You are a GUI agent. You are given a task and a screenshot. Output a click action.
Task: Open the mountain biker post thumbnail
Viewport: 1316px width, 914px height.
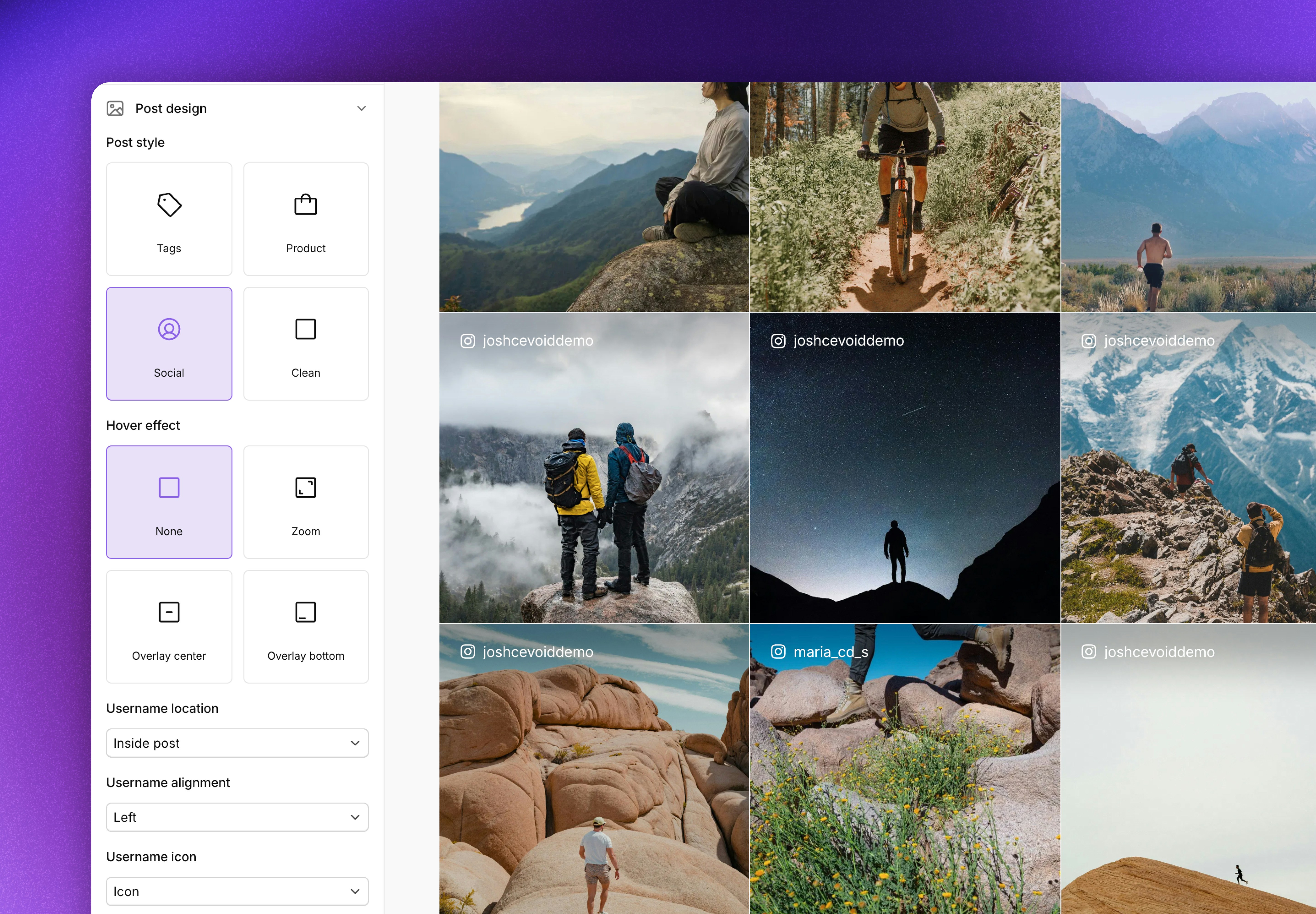click(905, 197)
